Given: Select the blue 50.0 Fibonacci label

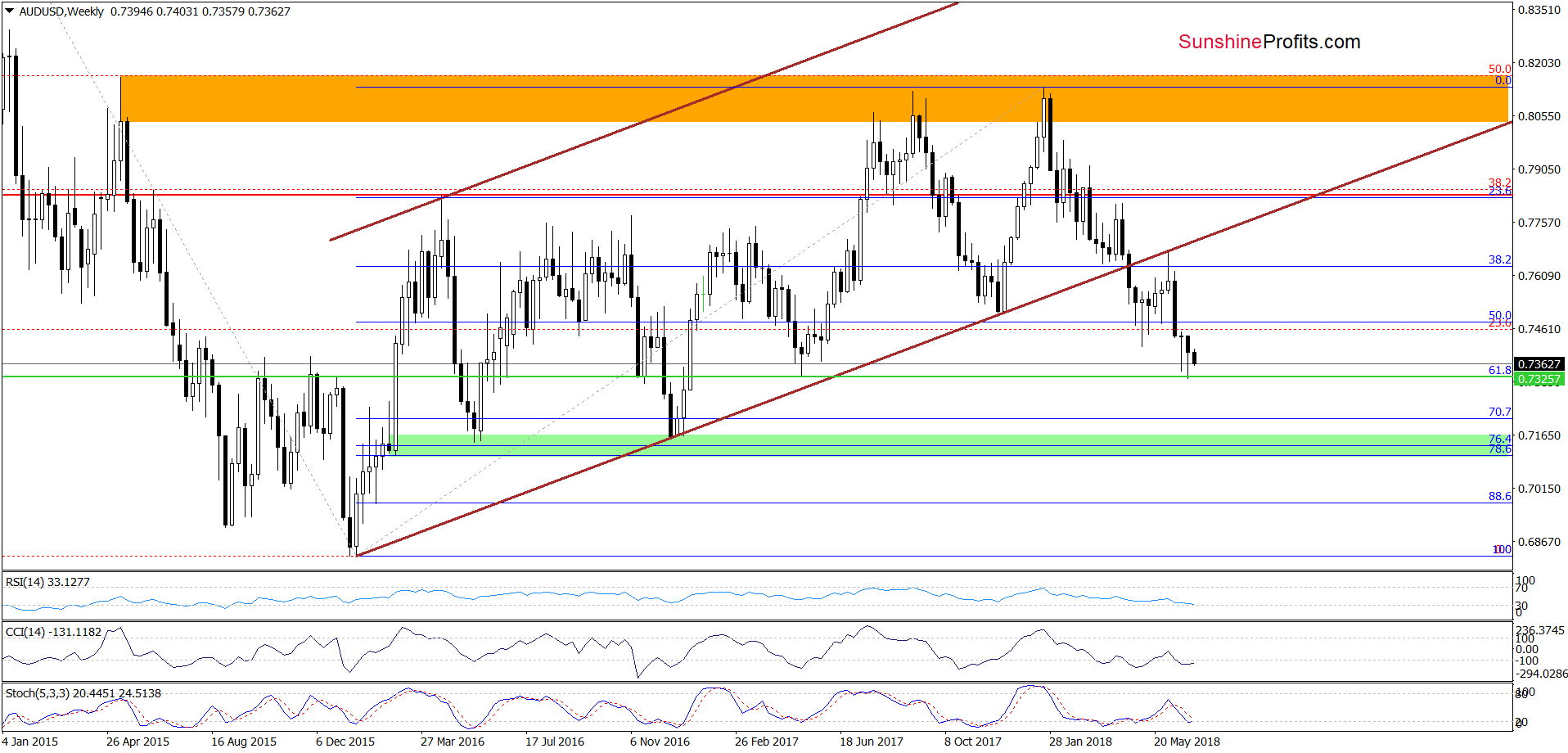Looking at the screenshot, I should tap(1499, 315).
